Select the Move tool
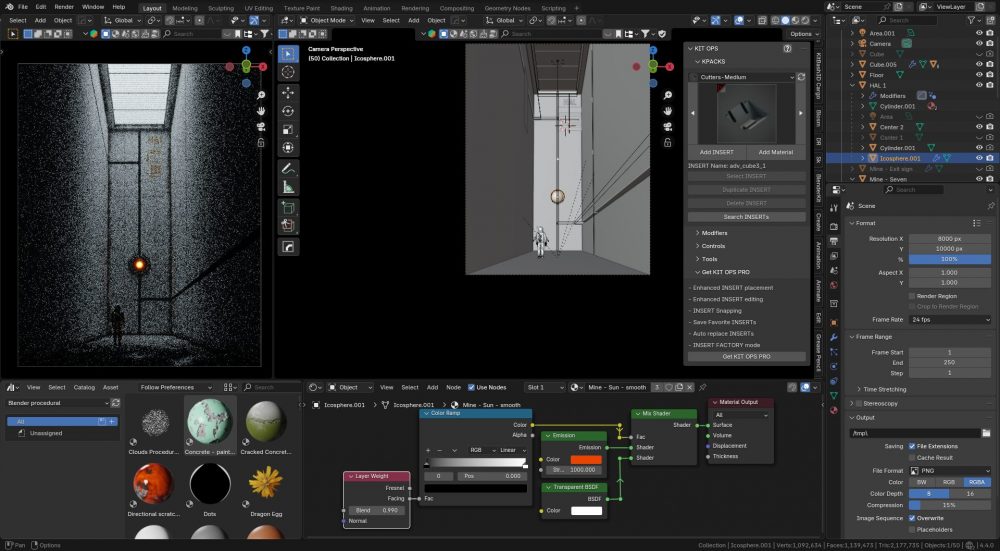1000x551 pixels. (288, 92)
